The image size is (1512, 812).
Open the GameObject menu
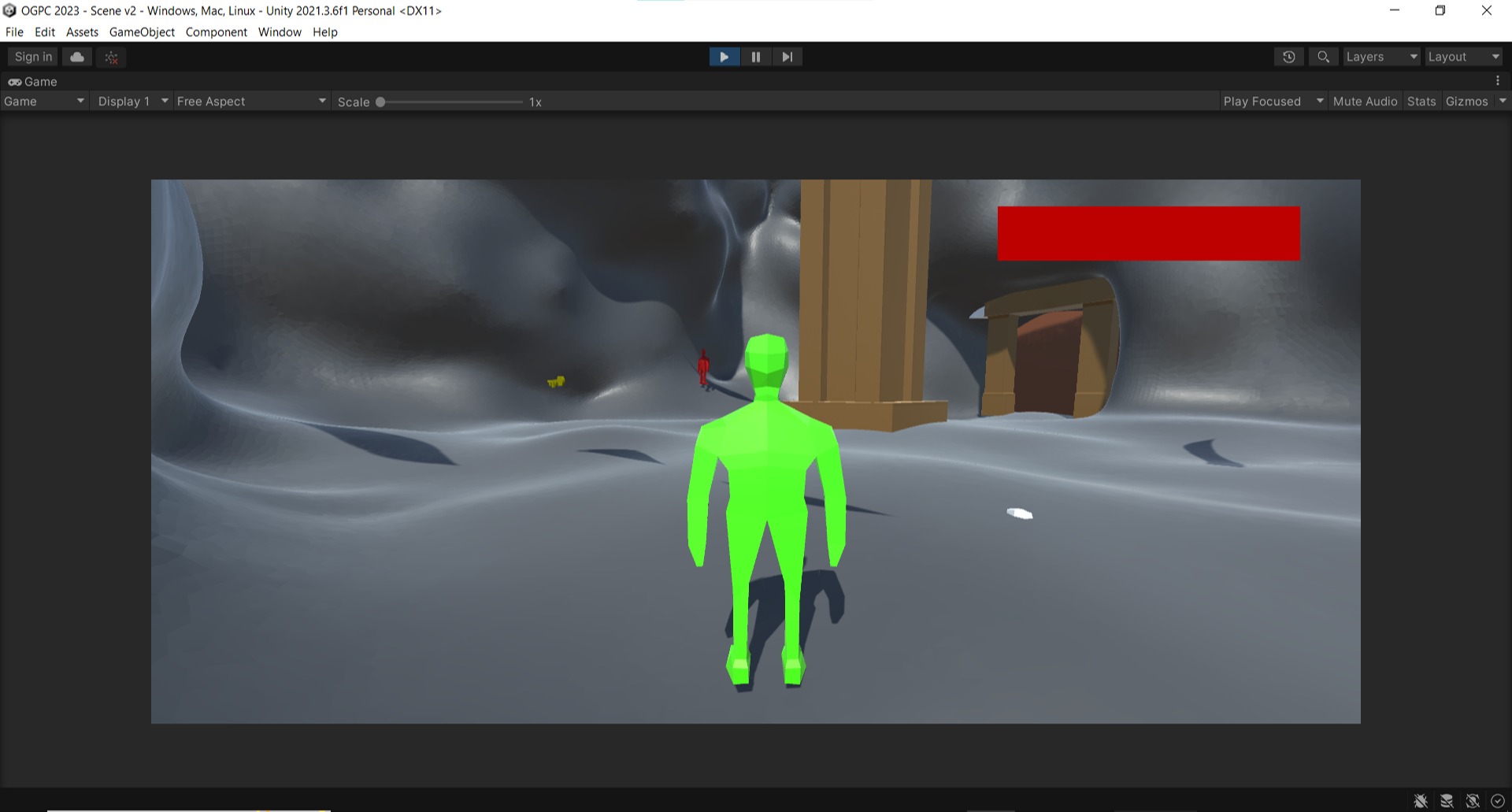click(x=142, y=32)
